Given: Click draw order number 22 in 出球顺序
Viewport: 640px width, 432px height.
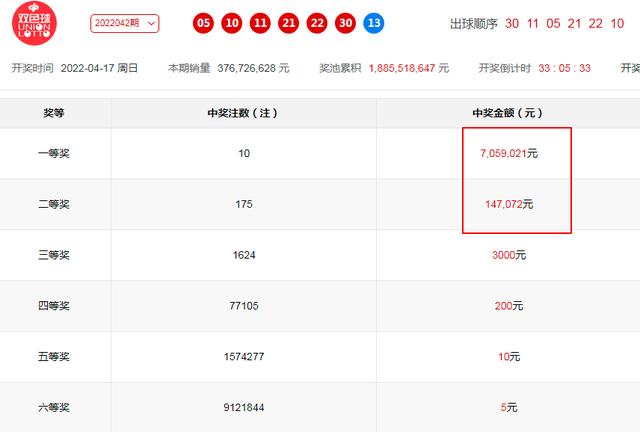Looking at the screenshot, I should [x=596, y=24].
